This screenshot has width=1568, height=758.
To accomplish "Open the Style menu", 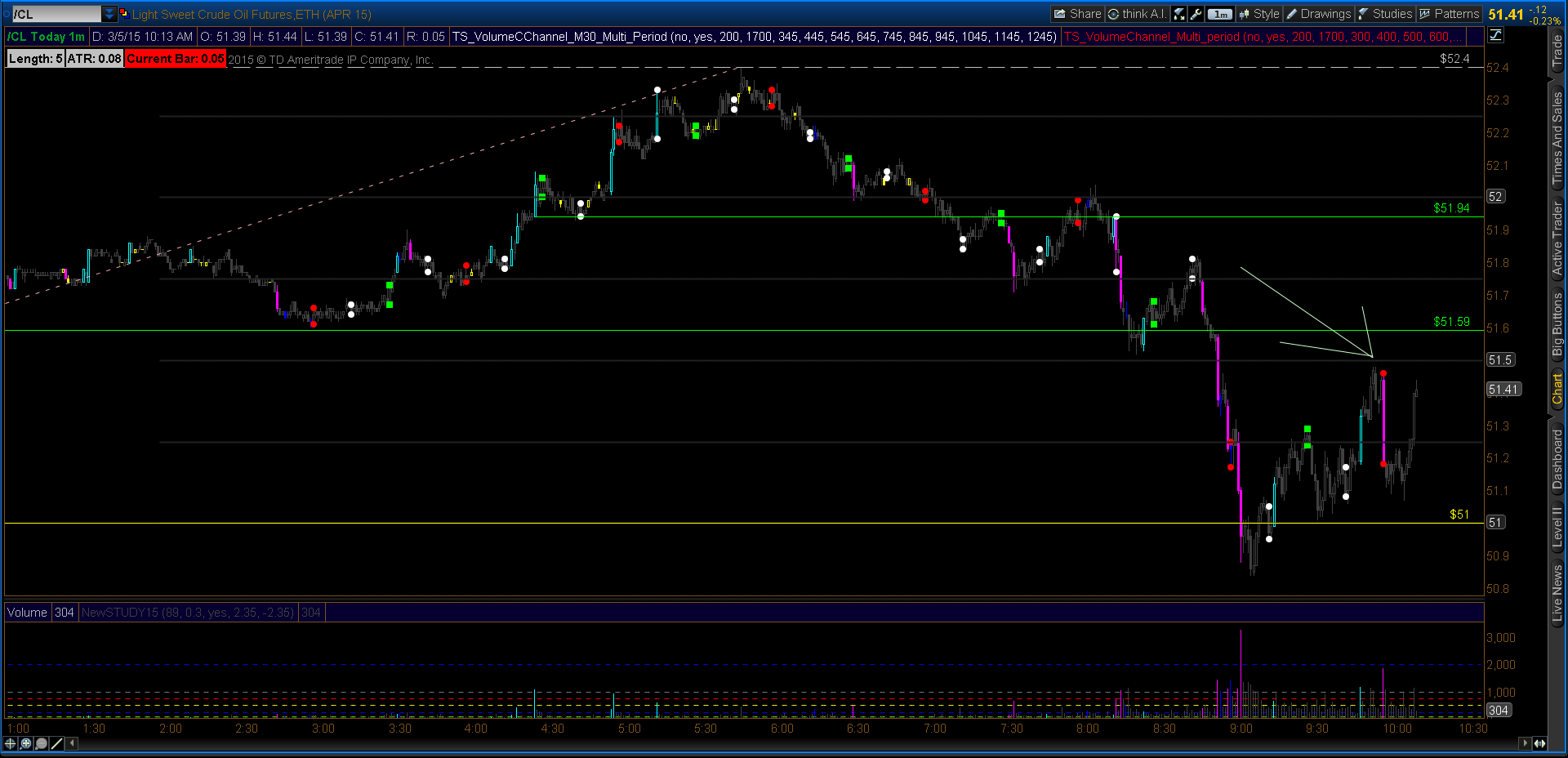I will (1259, 14).
